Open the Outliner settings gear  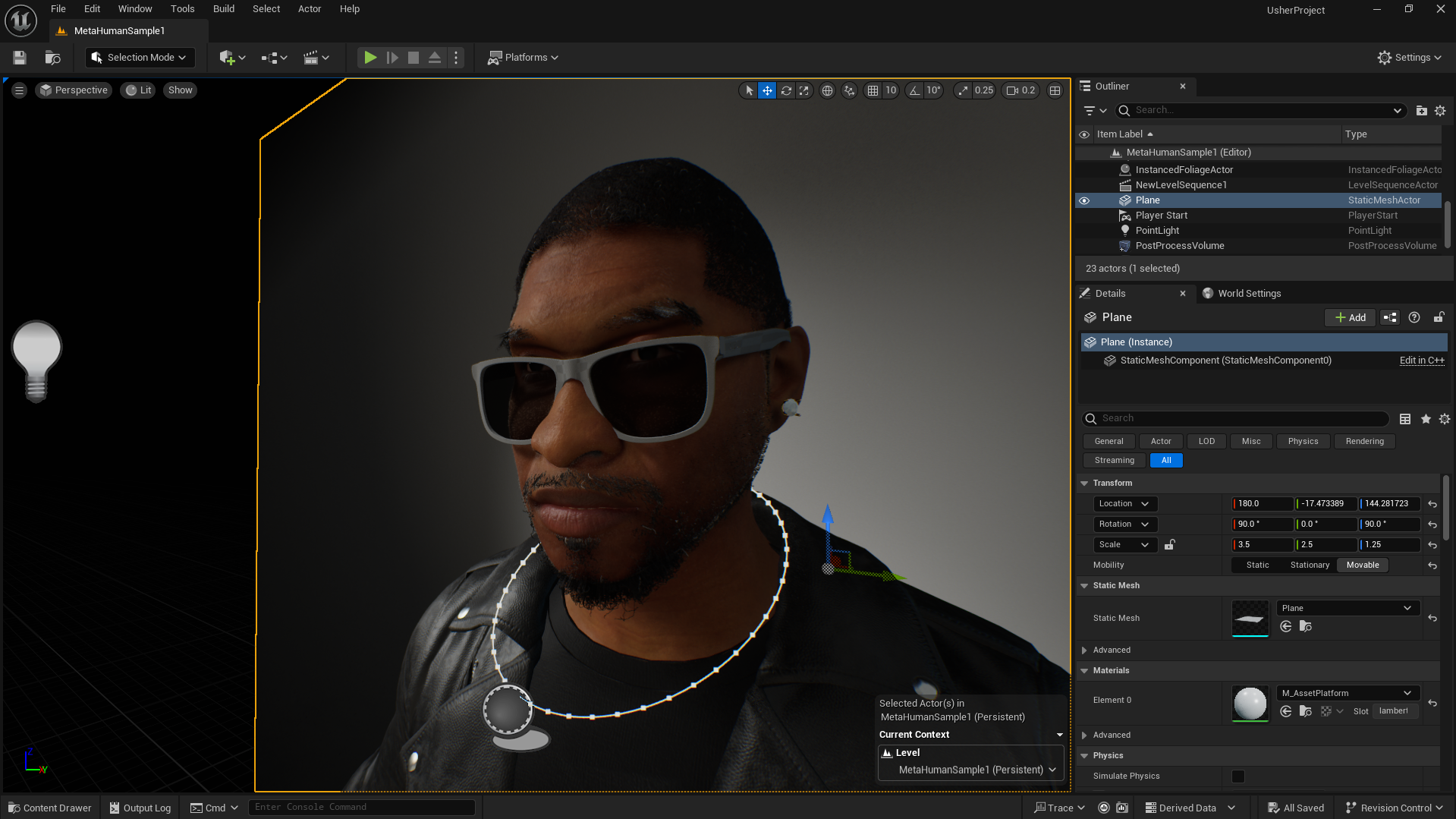(x=1440, y=111)
